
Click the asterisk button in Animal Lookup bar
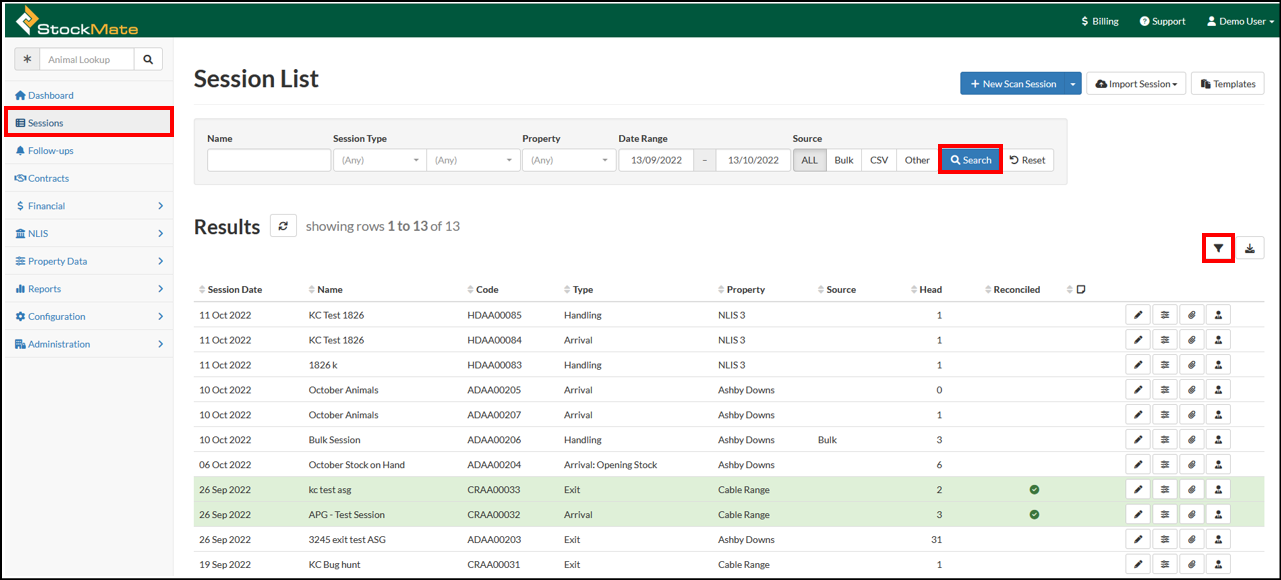click(27, 59)
